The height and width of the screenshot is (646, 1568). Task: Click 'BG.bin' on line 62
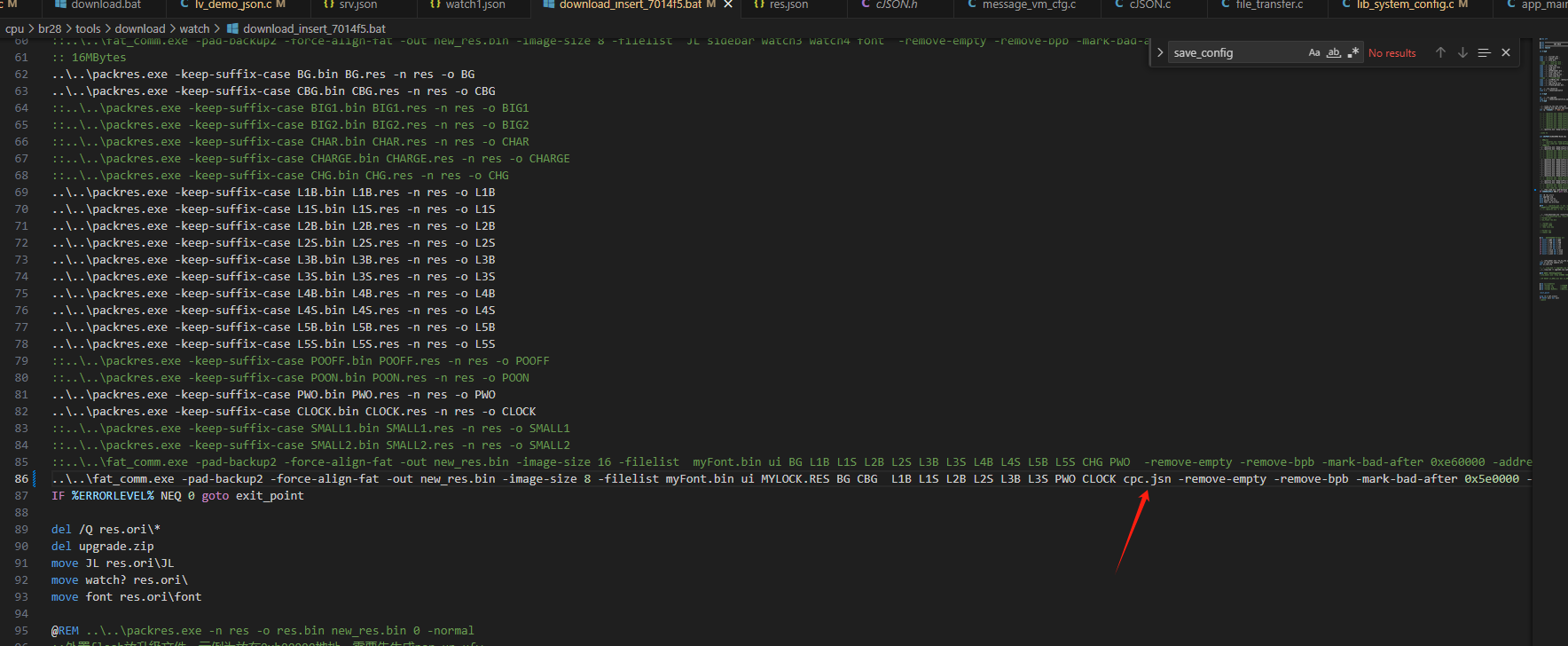pyautogui.click(x=318, y=74)
